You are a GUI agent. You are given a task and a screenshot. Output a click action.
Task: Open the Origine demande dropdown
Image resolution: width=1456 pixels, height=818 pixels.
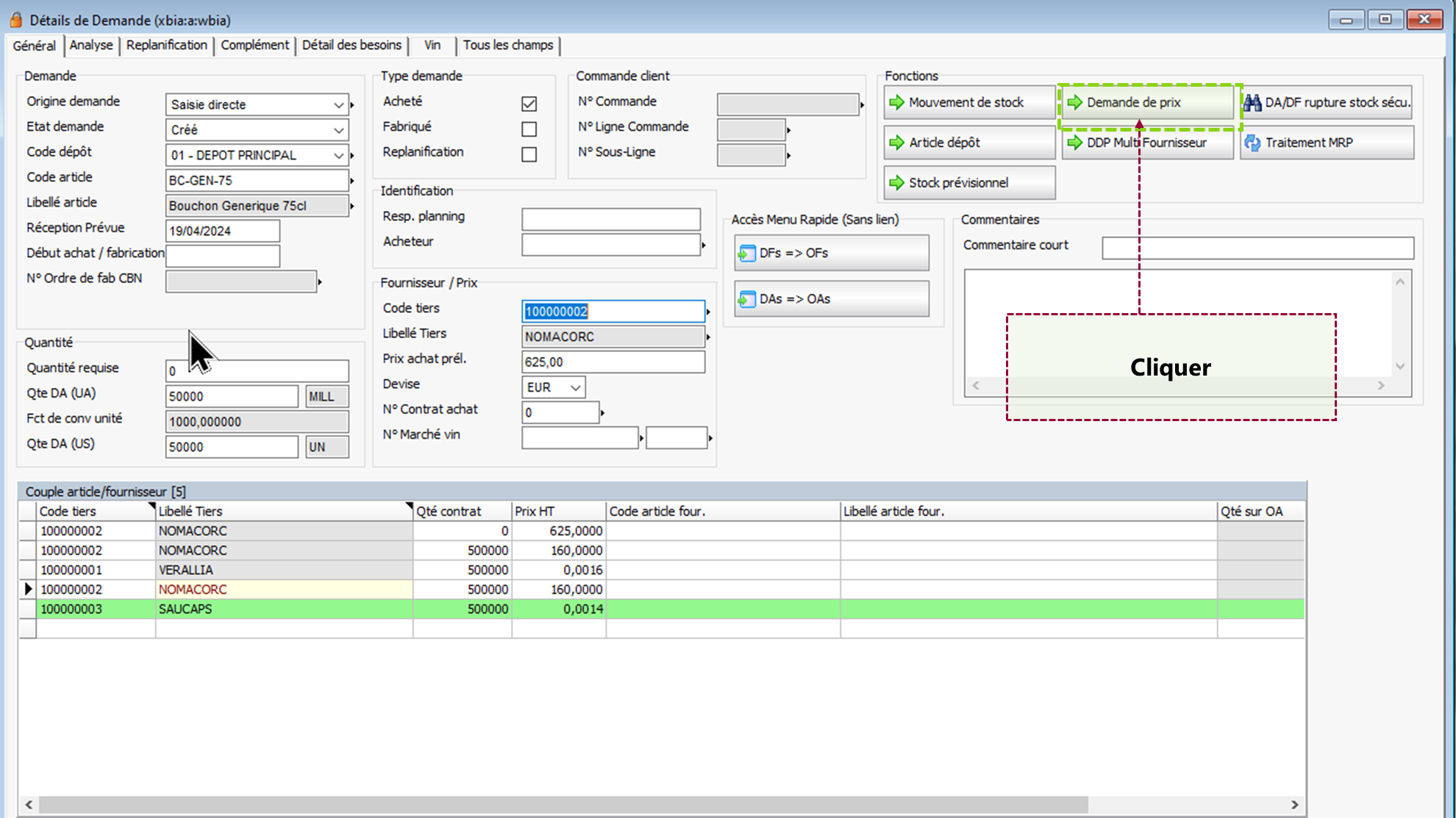click(x=338, y=105)
